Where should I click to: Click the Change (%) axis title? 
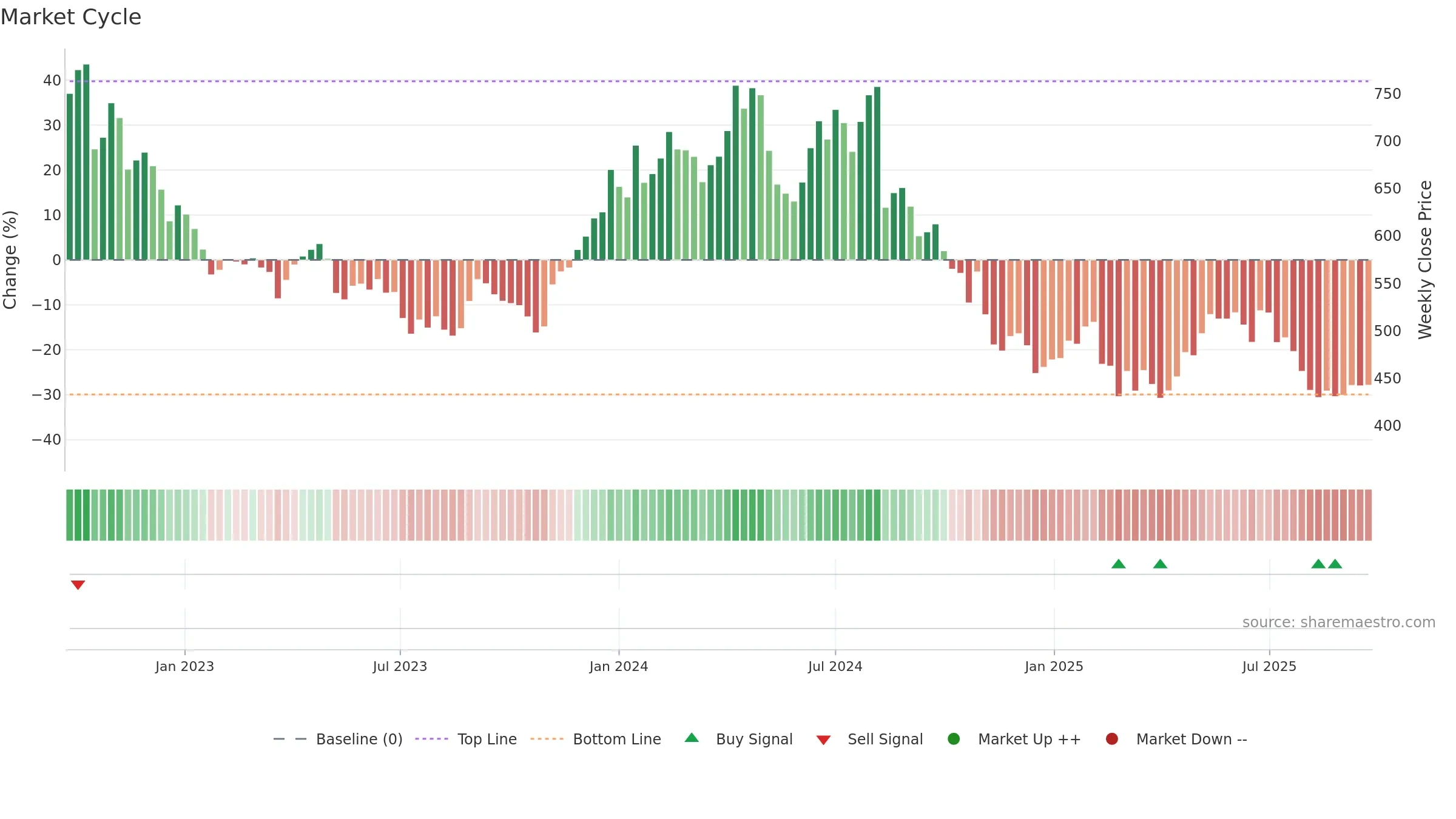pyautogui.click(x=10, y=260)
